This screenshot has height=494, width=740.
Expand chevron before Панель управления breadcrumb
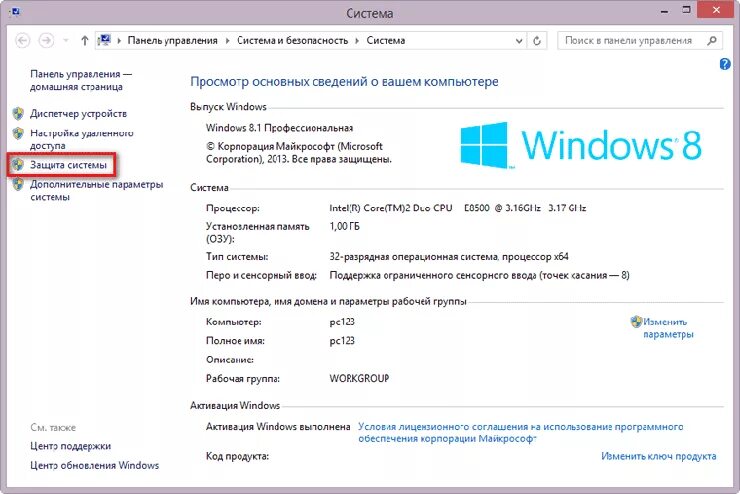(x=119, y=41)
